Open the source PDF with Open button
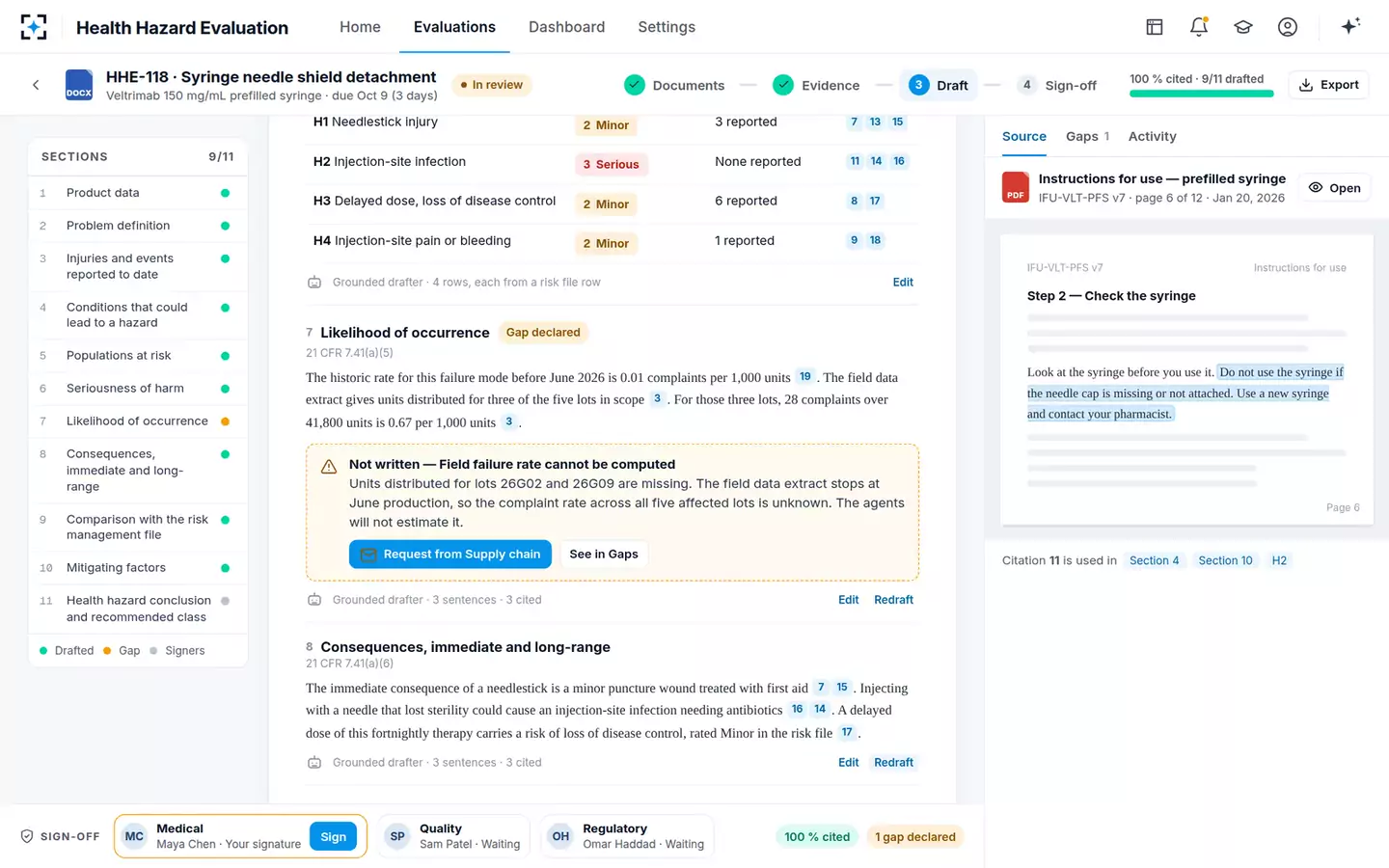Viewport: 1389px width, 868px height. coord(1335,188)
